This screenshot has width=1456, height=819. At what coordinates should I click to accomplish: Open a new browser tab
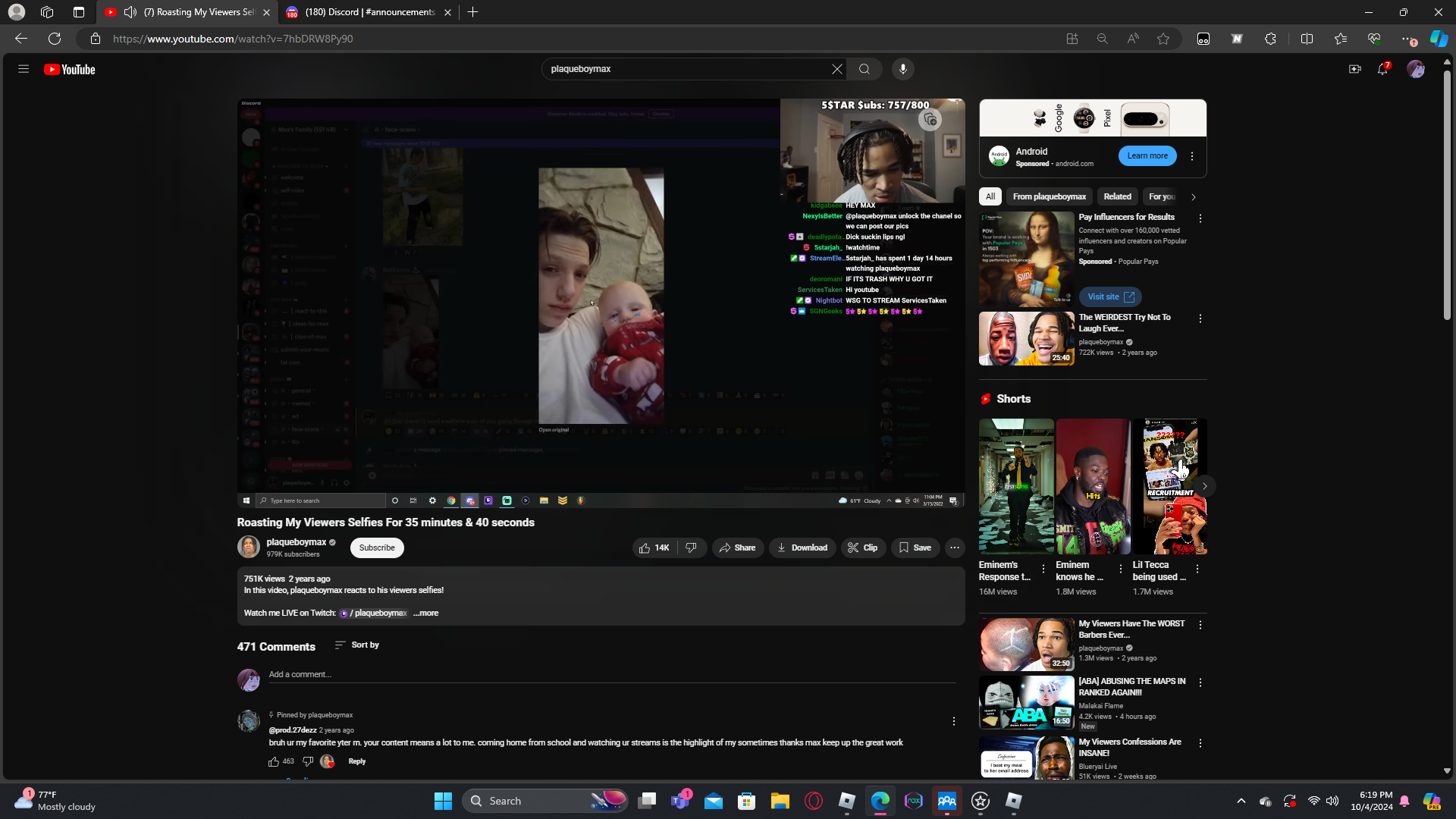473,12
